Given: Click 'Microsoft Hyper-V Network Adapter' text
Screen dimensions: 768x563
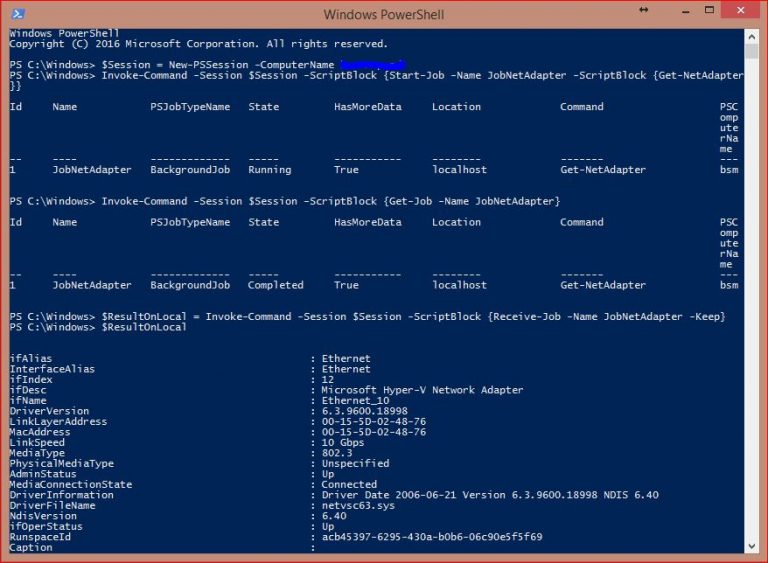Looking at the screenshot, I should pyautogui.click(x=422, y=390).
